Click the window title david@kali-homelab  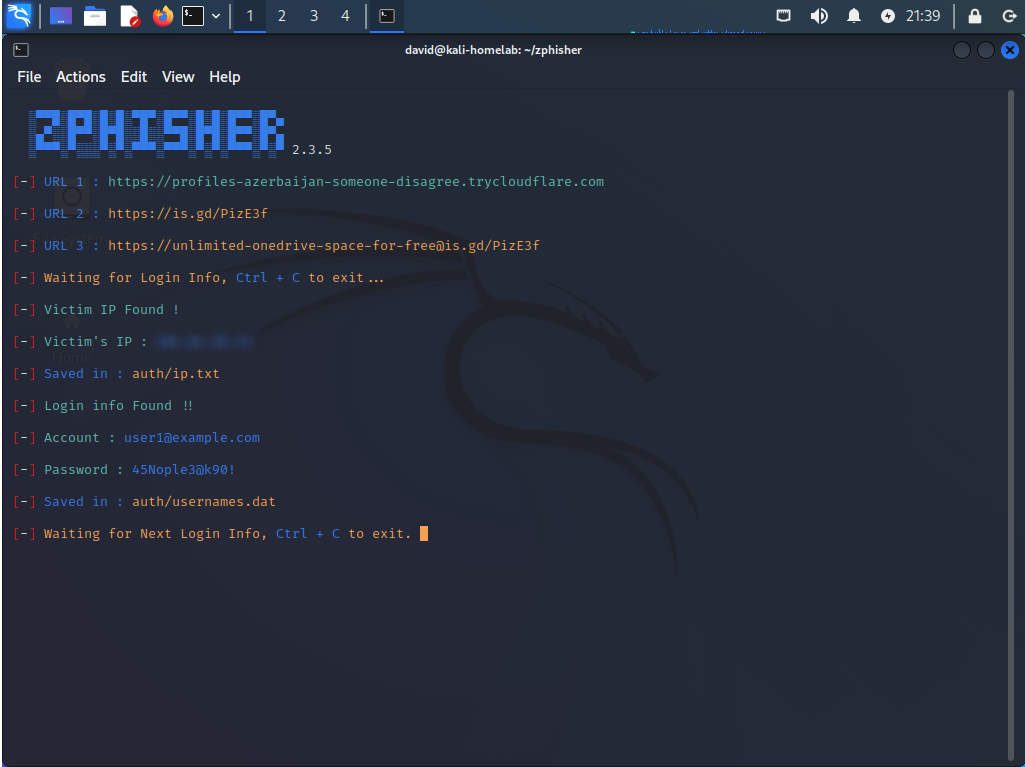tap(493, 50)
